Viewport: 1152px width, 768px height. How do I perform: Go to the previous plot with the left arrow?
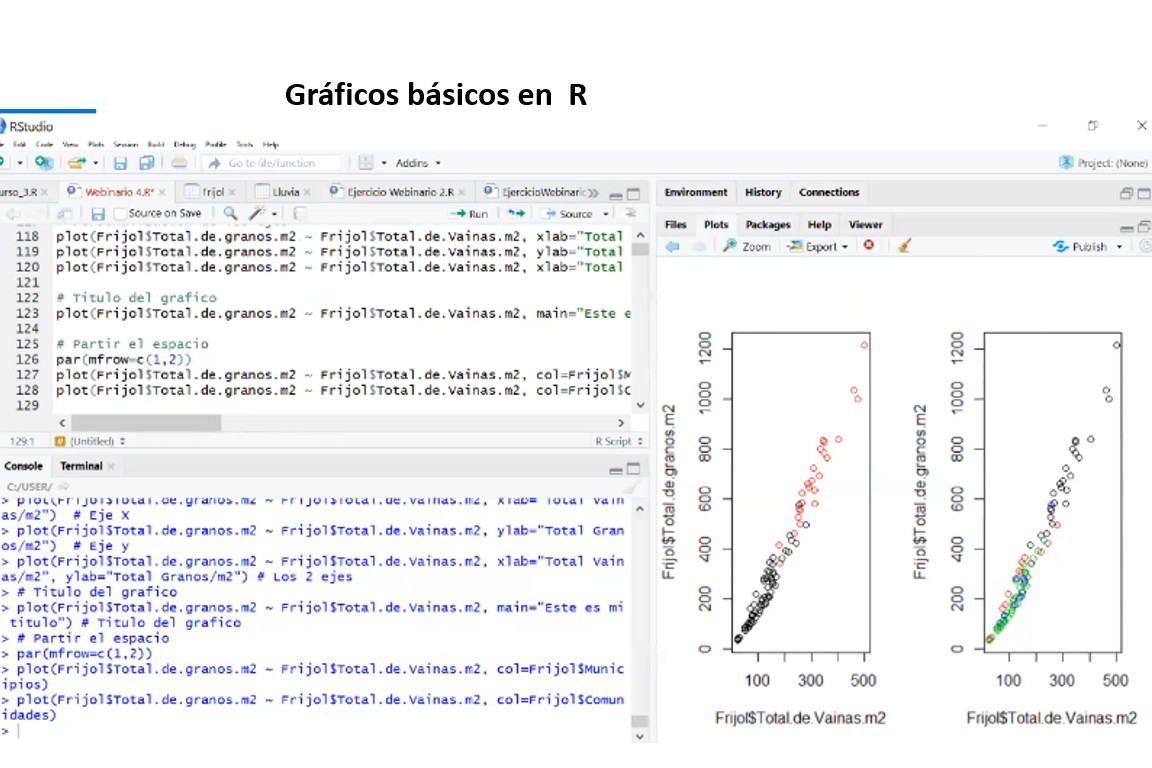tap(672, 246)
